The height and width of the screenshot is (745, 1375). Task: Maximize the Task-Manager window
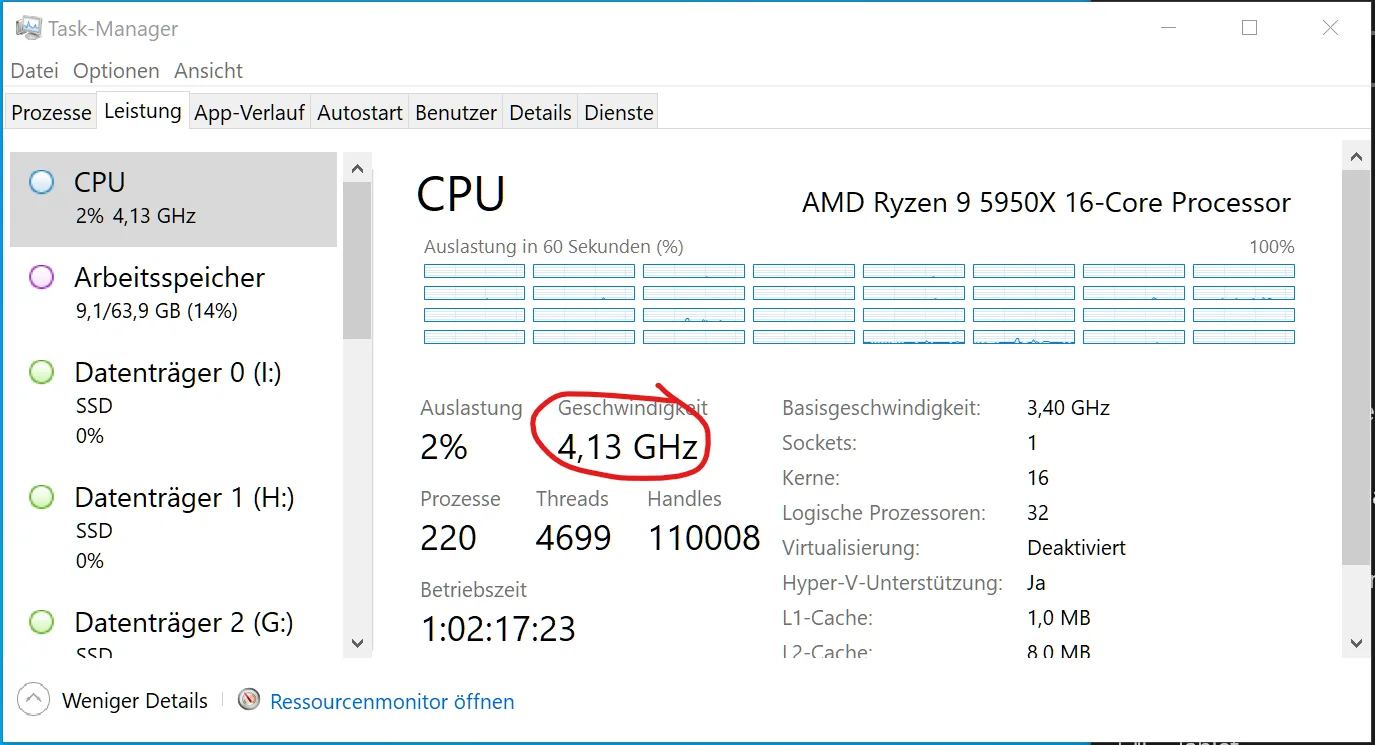(x=1249, y=28)
